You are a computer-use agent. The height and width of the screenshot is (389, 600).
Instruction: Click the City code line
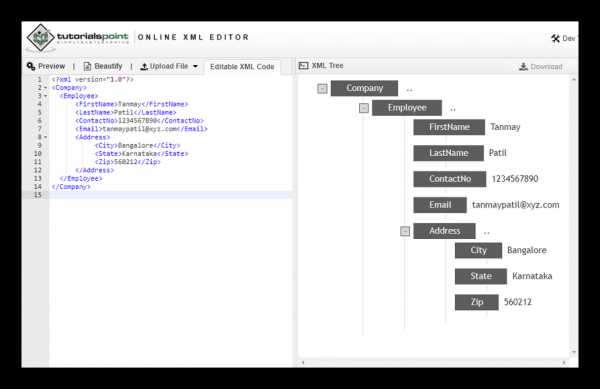[137, 145]
